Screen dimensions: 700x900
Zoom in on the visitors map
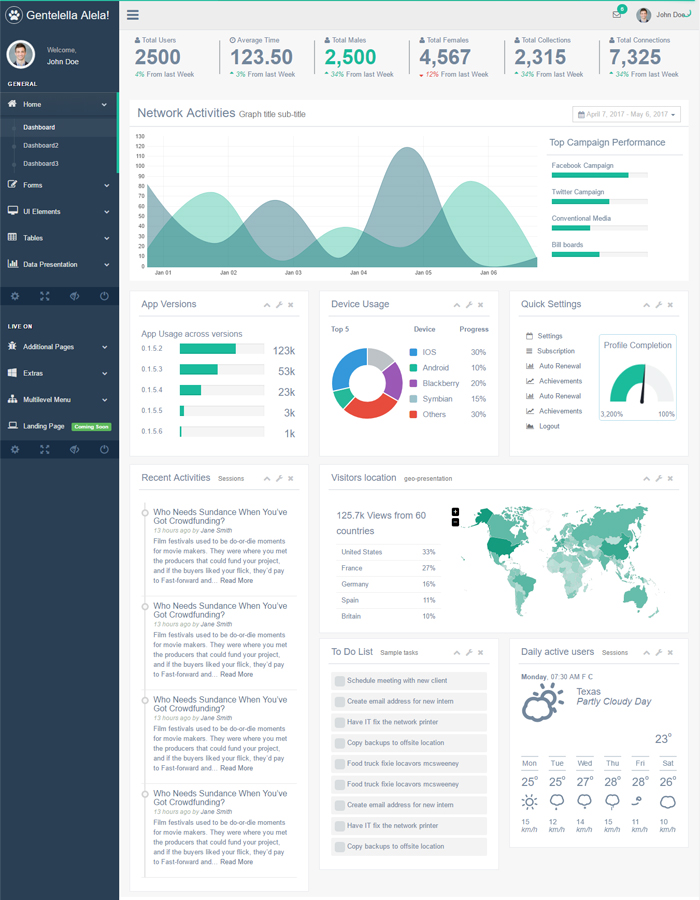tap(456, 512)
